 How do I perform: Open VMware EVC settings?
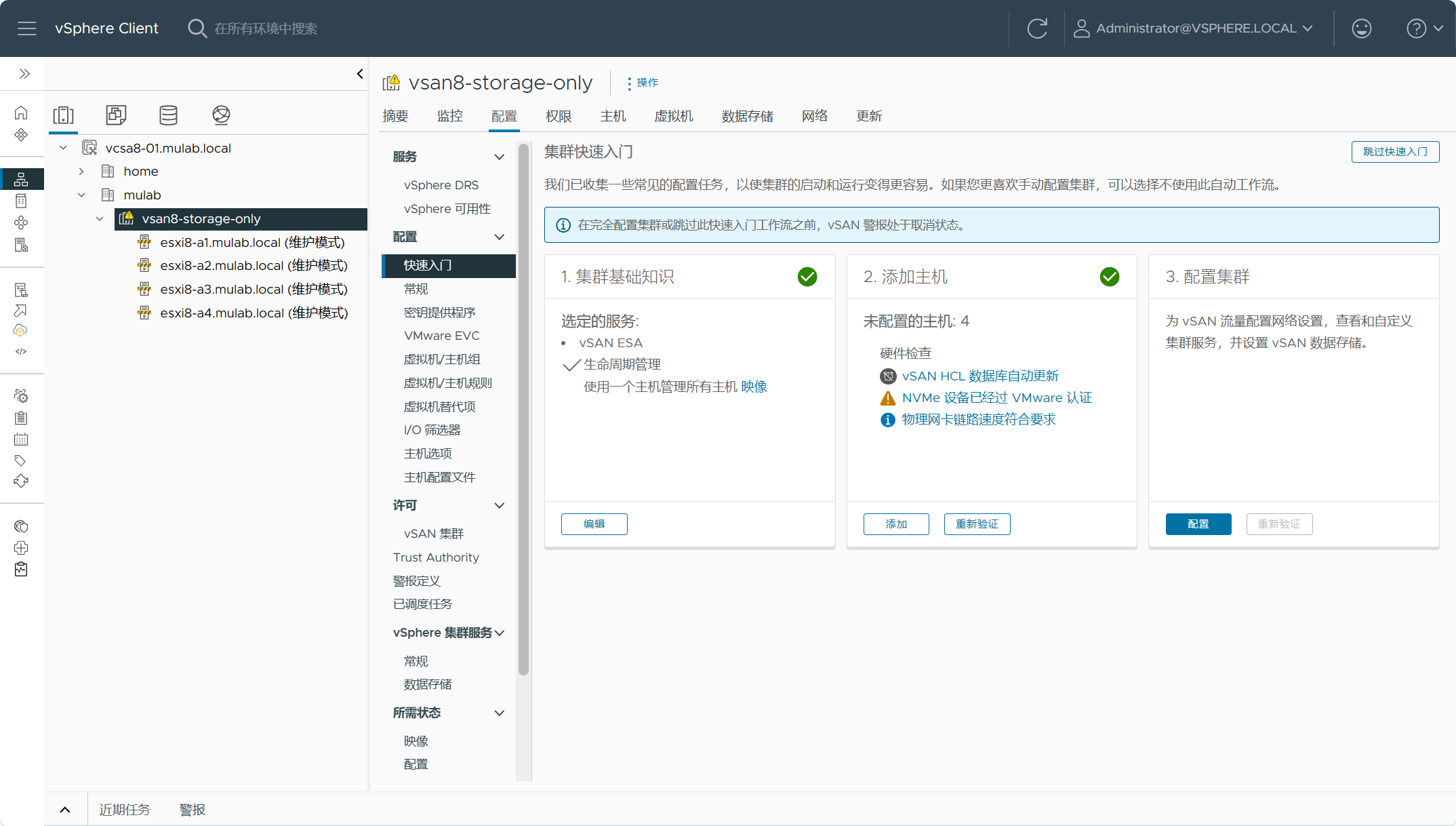pyautogui.click(x=442, y=336)
